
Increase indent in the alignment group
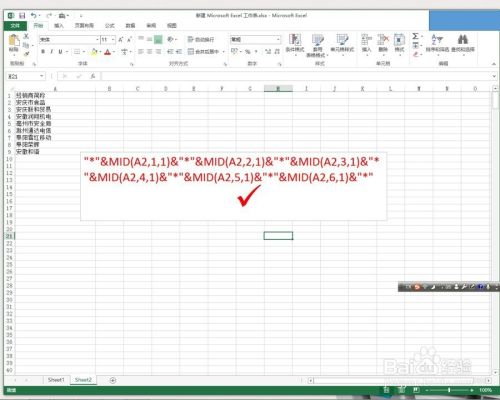click(179, 52)
